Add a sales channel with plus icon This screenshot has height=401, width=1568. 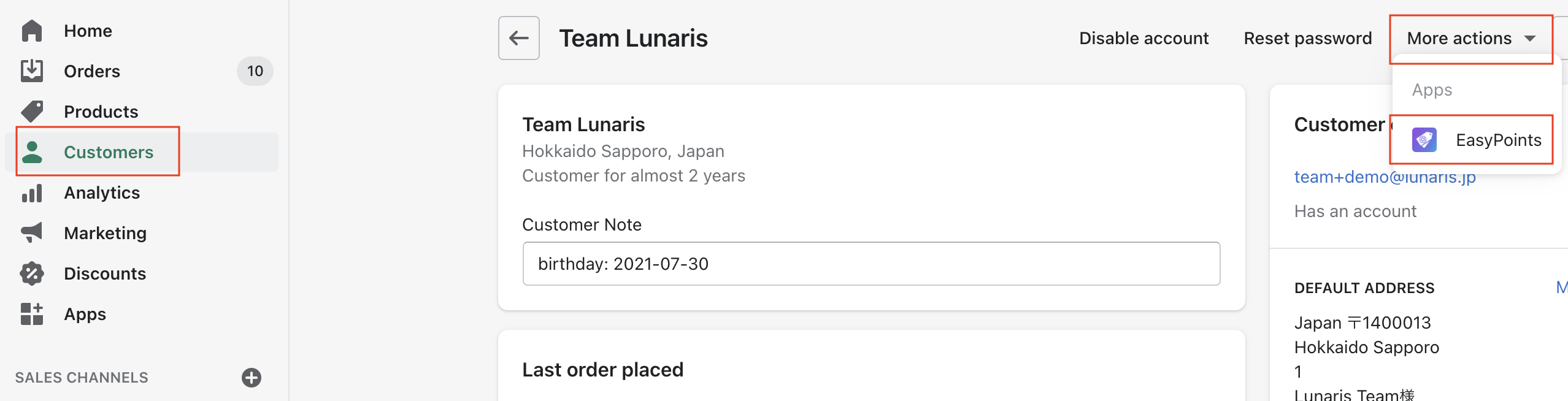pyautogui.click(x=252, y=378)
